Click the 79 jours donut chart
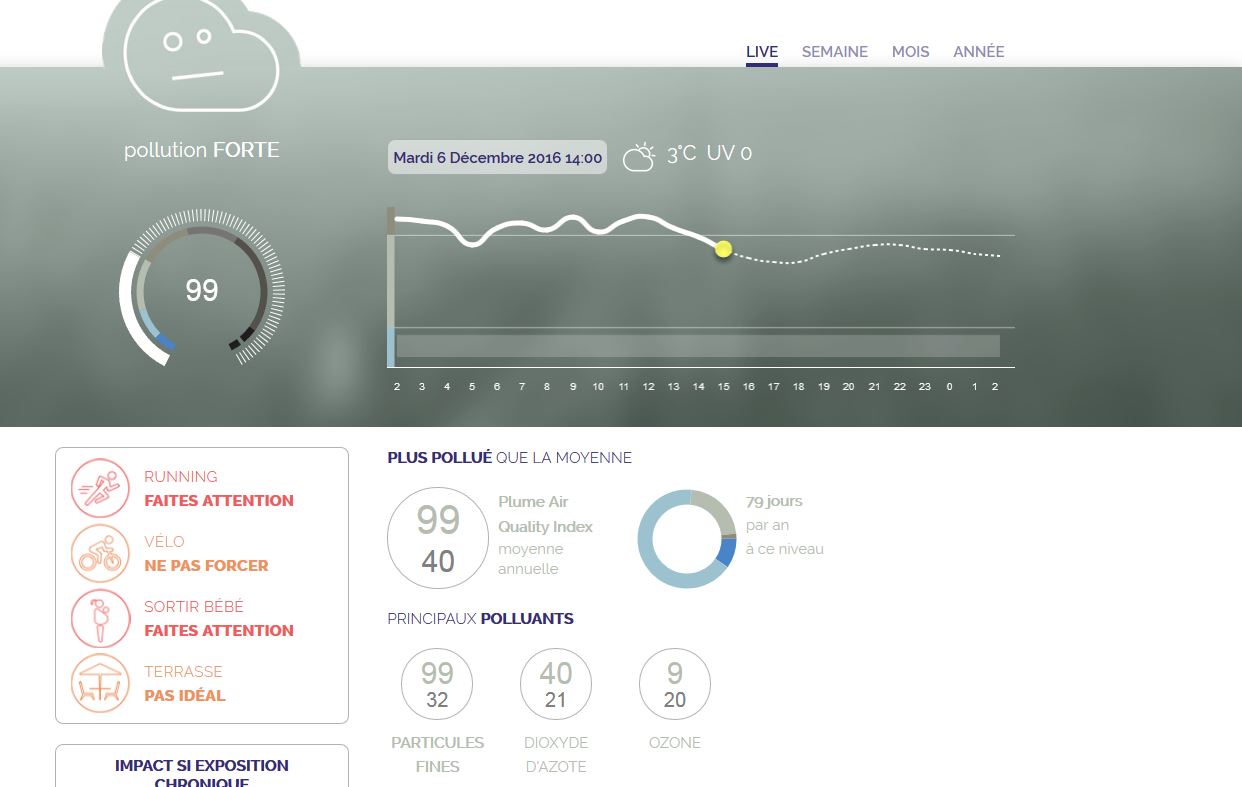Image resolution: width=1242 pixels, height=787 pixels. pyautogui.click(x=687, y=538)
